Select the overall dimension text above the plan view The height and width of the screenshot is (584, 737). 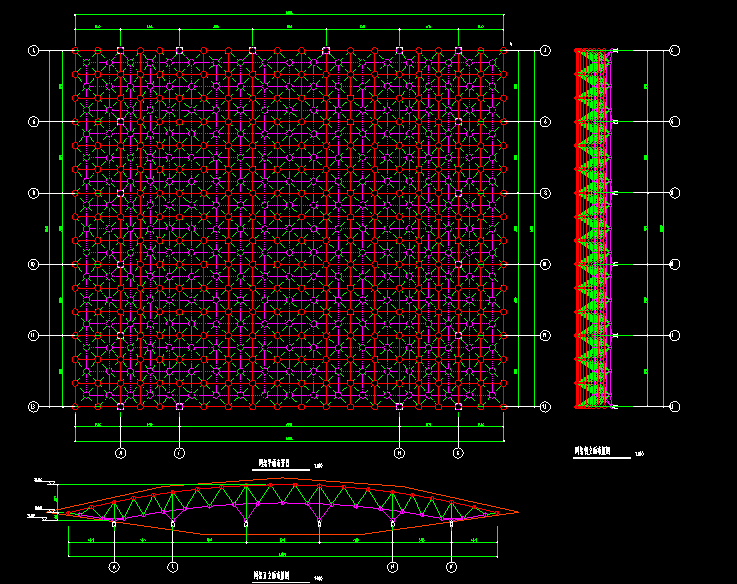(x=289, y=12)
